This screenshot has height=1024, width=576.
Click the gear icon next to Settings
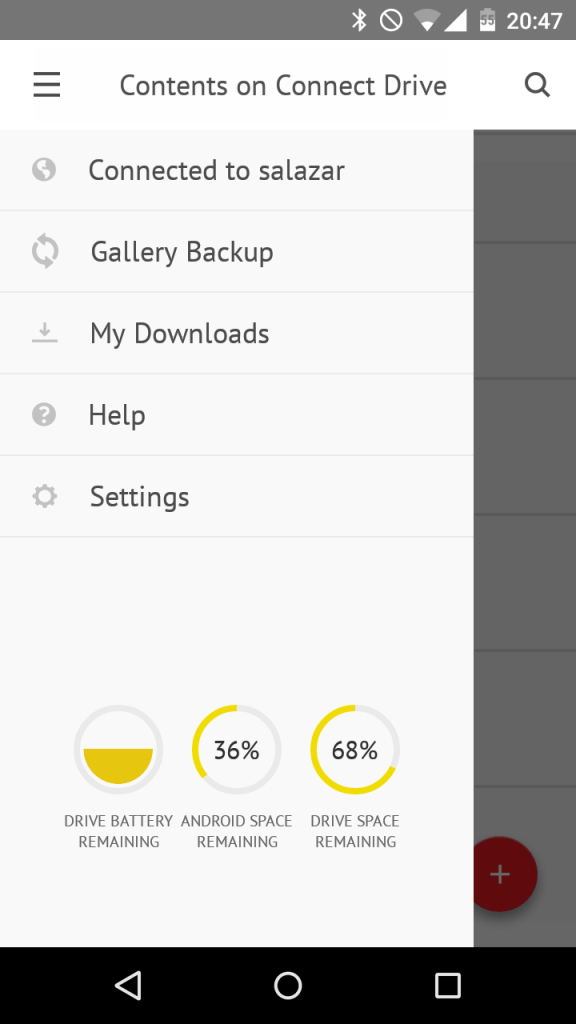44,496
